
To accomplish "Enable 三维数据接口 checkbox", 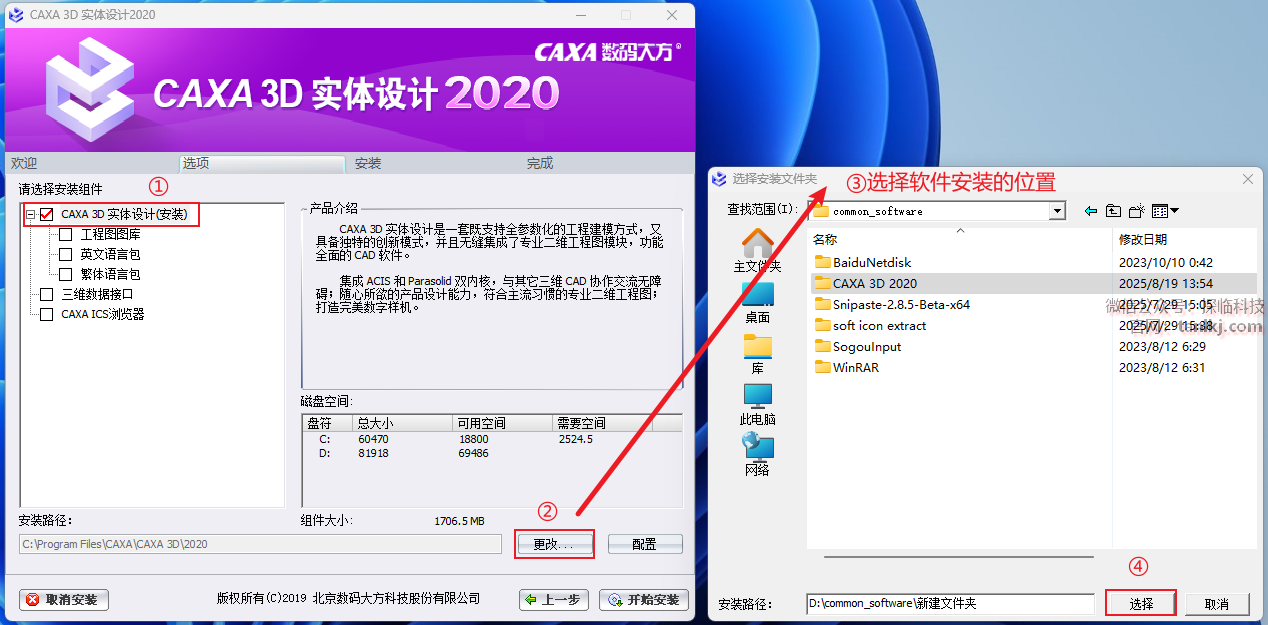I will coord(46,294).
